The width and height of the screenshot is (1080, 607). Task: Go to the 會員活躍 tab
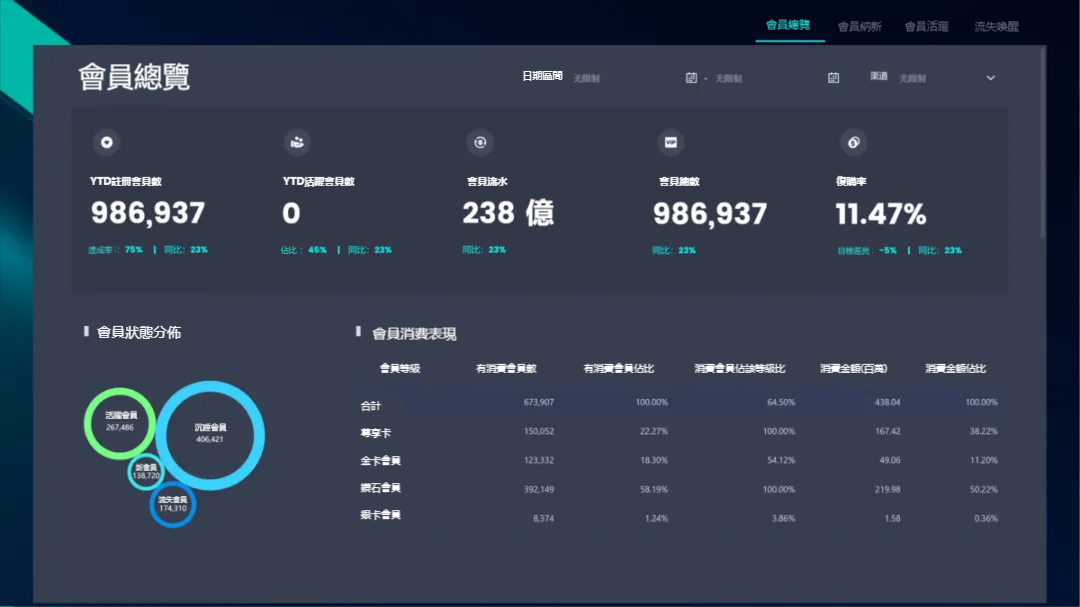coord(926,27)
